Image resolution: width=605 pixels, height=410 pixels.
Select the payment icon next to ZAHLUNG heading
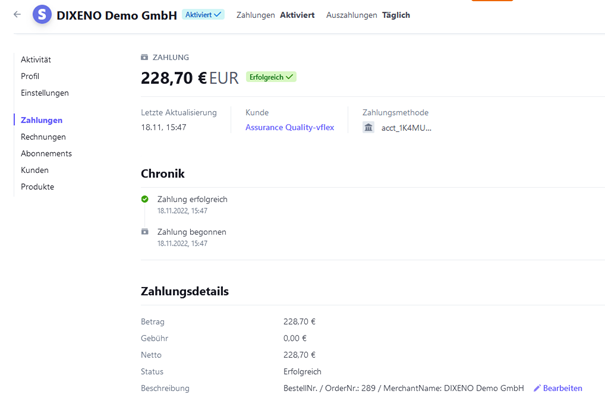click(144, 57)
